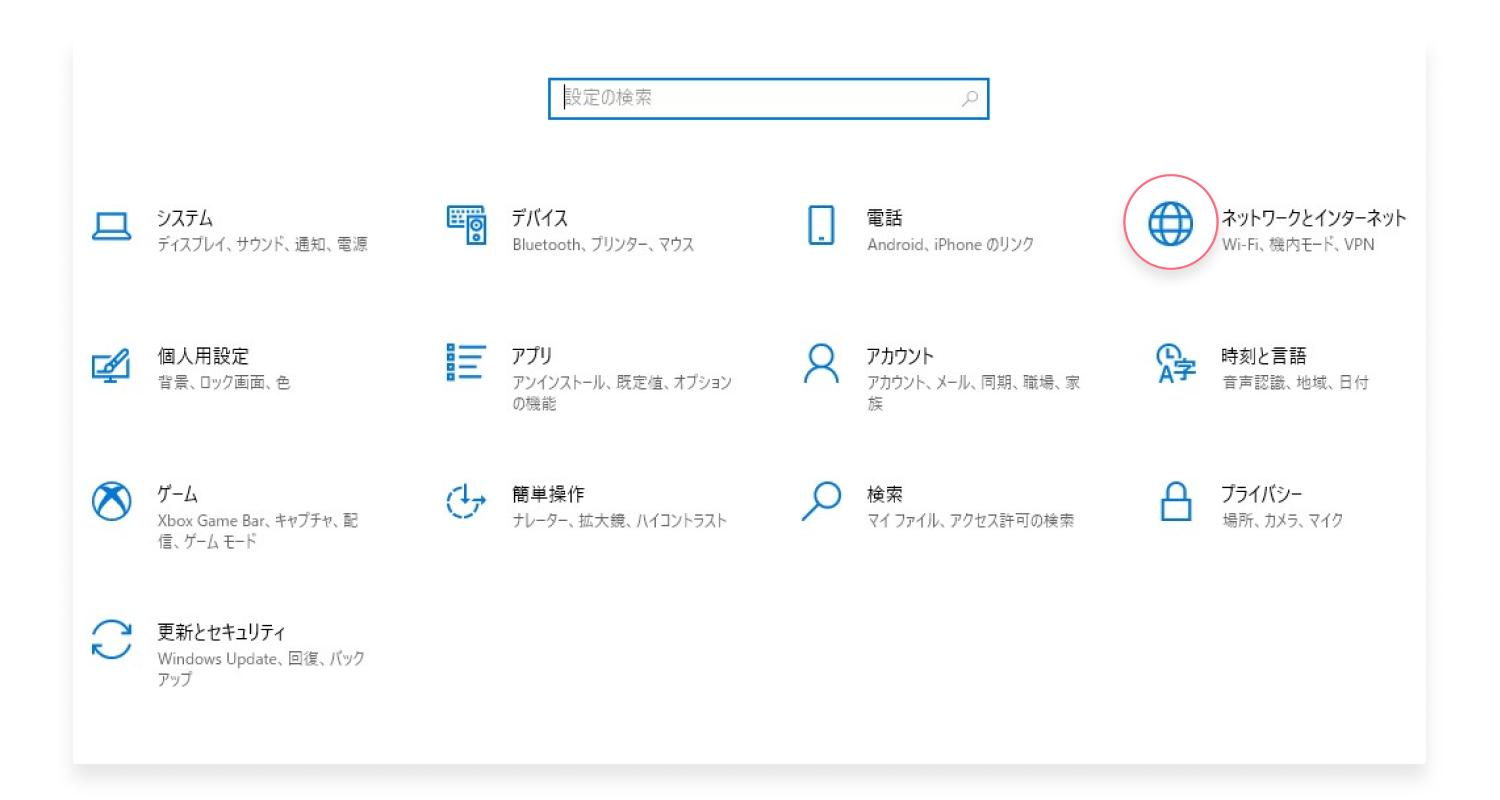Click the ネットワークとインターネット globe icon
The height and width of the screenshot is (800, 1500).
(1170, 223)
